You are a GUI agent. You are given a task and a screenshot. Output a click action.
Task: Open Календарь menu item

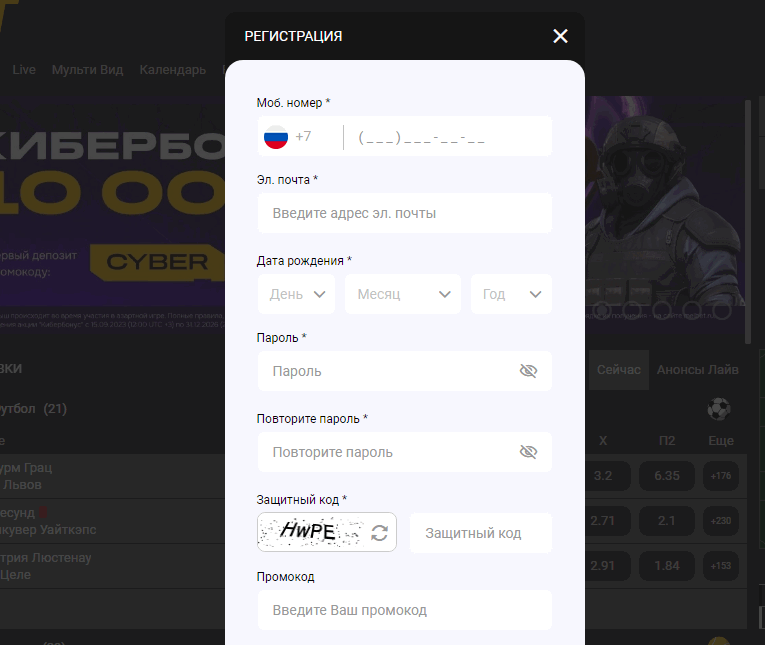tap(173, 70)
